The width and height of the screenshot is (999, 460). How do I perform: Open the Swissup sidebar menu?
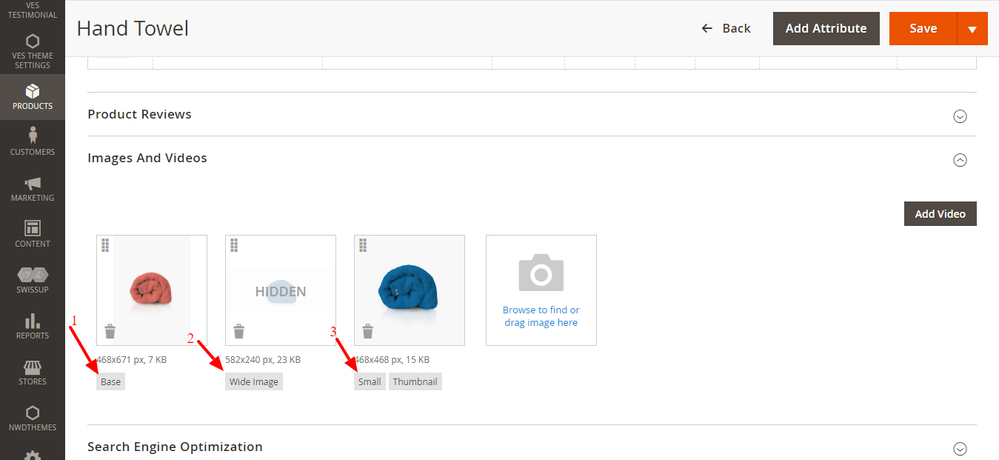32,280
